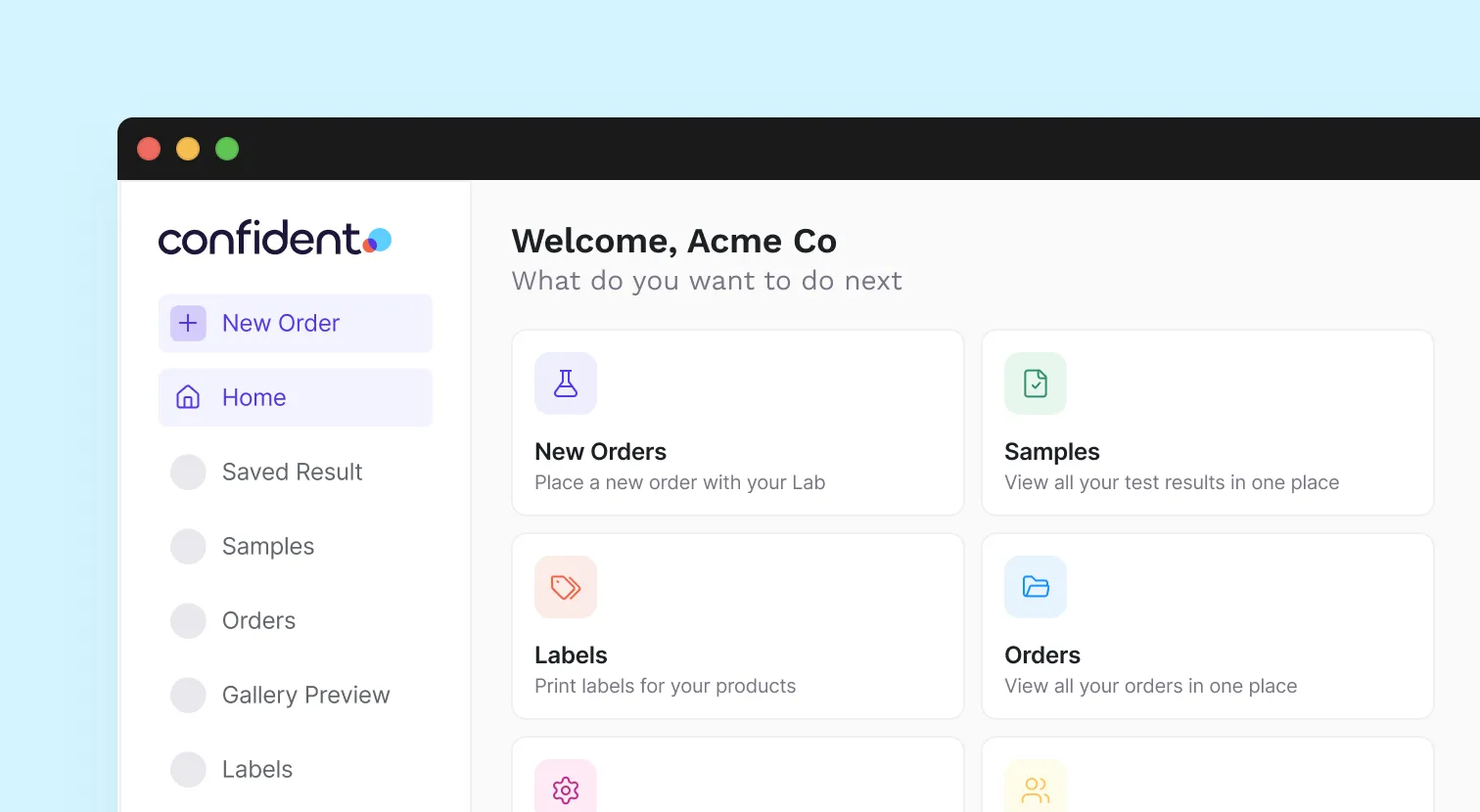Screen dimensions: 1480x812
Task: Click the green maximize window button
Action: [x=227, y=149]
